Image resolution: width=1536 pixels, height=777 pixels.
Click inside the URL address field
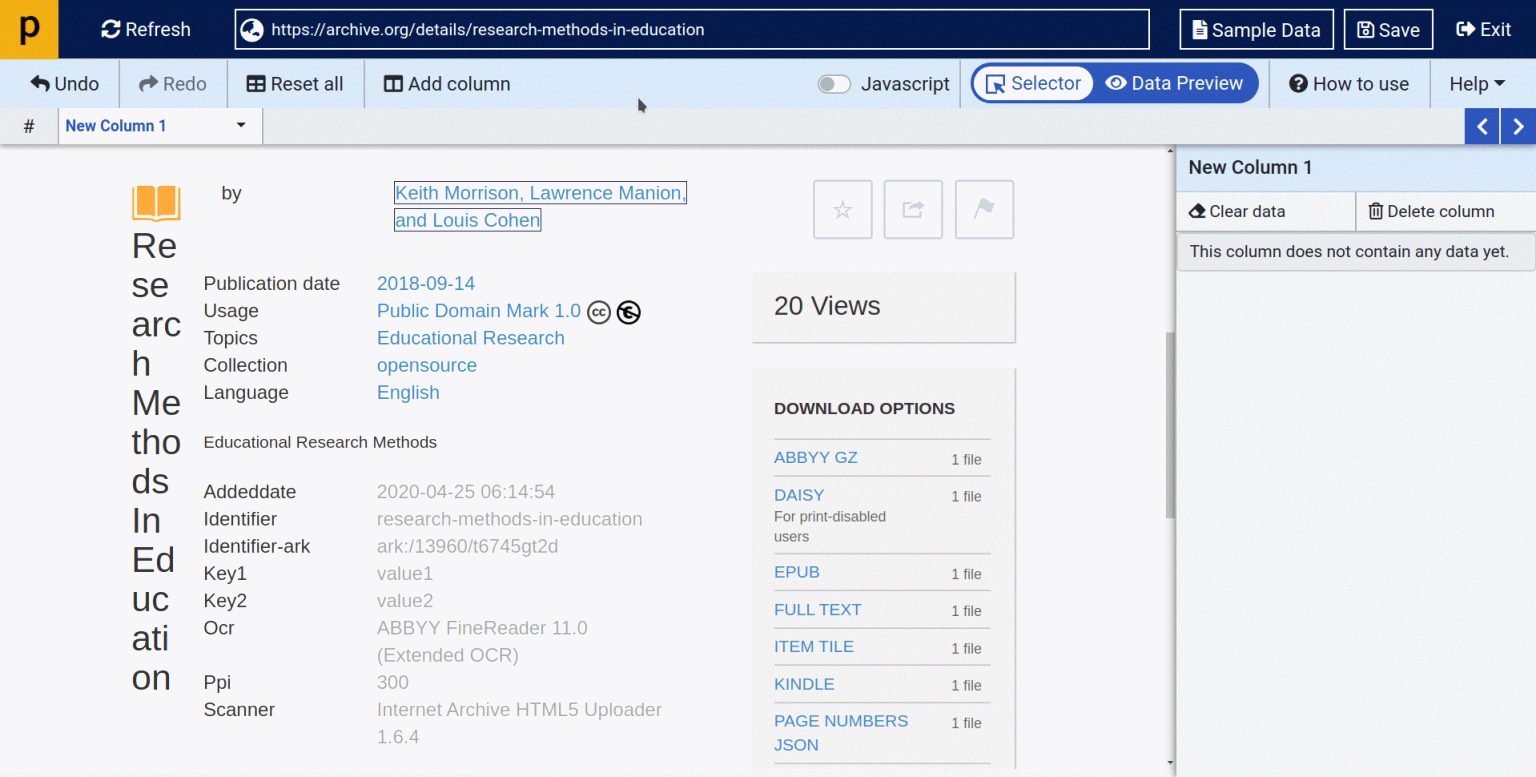(x=692, y=29)
